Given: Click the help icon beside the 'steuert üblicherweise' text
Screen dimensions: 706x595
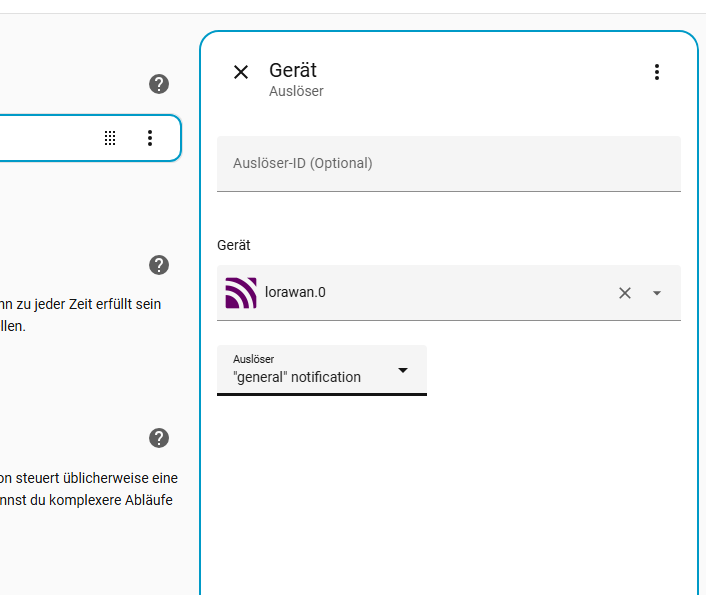Looking at the screenshot, I should 159,438.
